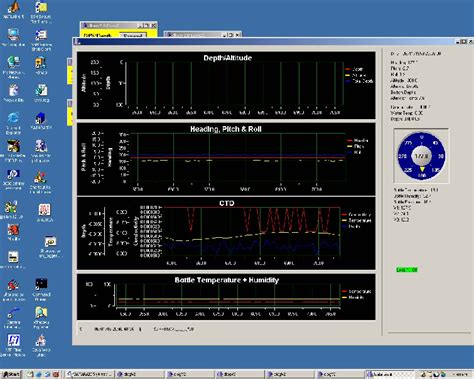474x379 pixels.
Task: Activate the first taskbar window button after quick launch
Action: pyautogui.click(x=89, y=374)
